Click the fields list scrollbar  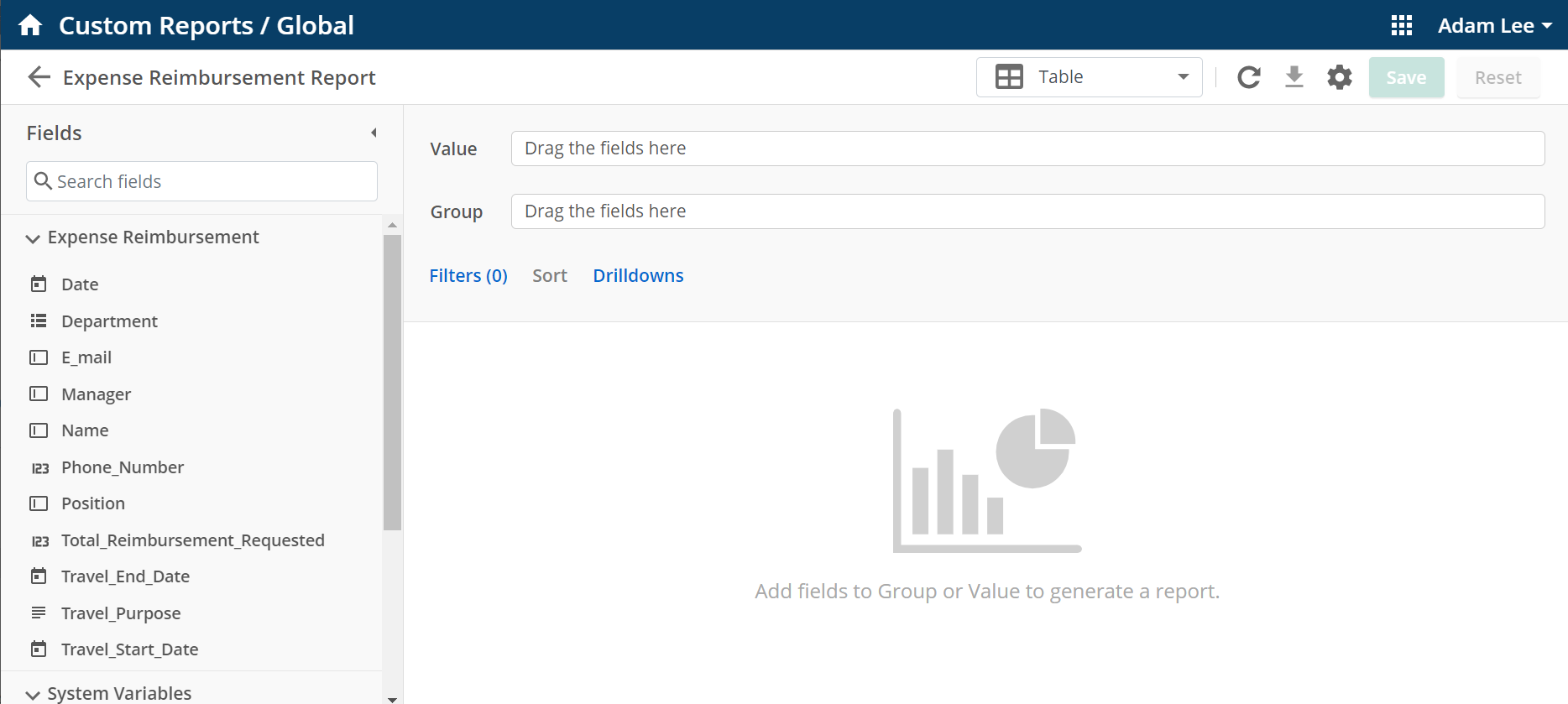(x=392, y=382)
